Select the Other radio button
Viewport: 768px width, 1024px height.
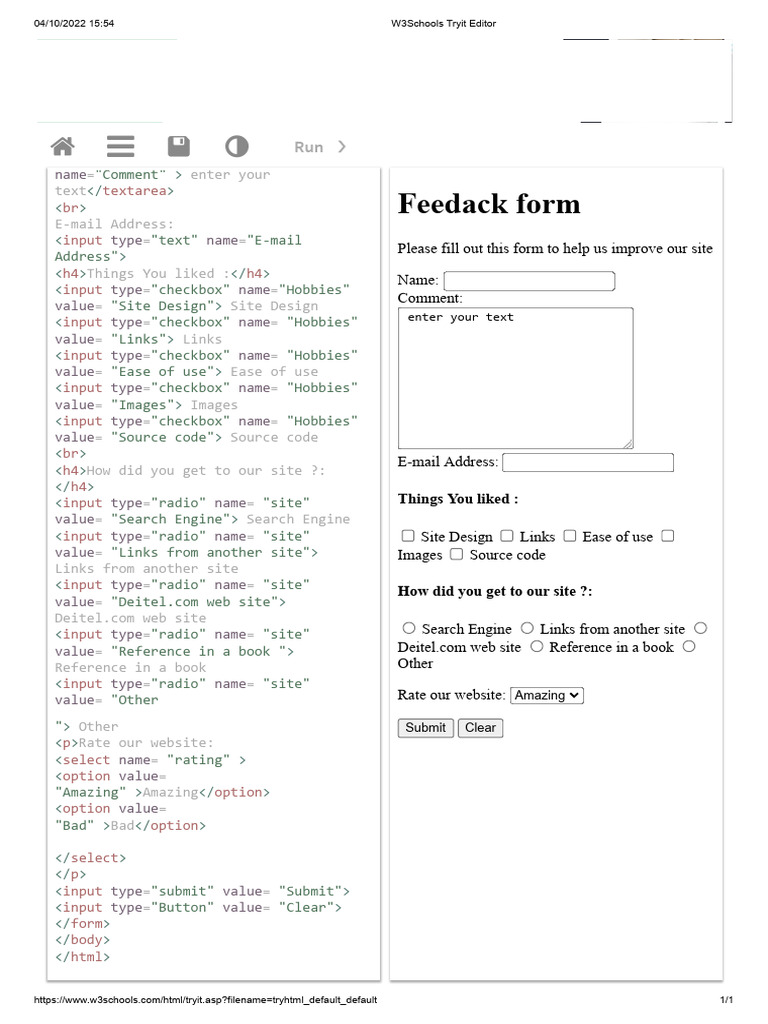[689, 646]
